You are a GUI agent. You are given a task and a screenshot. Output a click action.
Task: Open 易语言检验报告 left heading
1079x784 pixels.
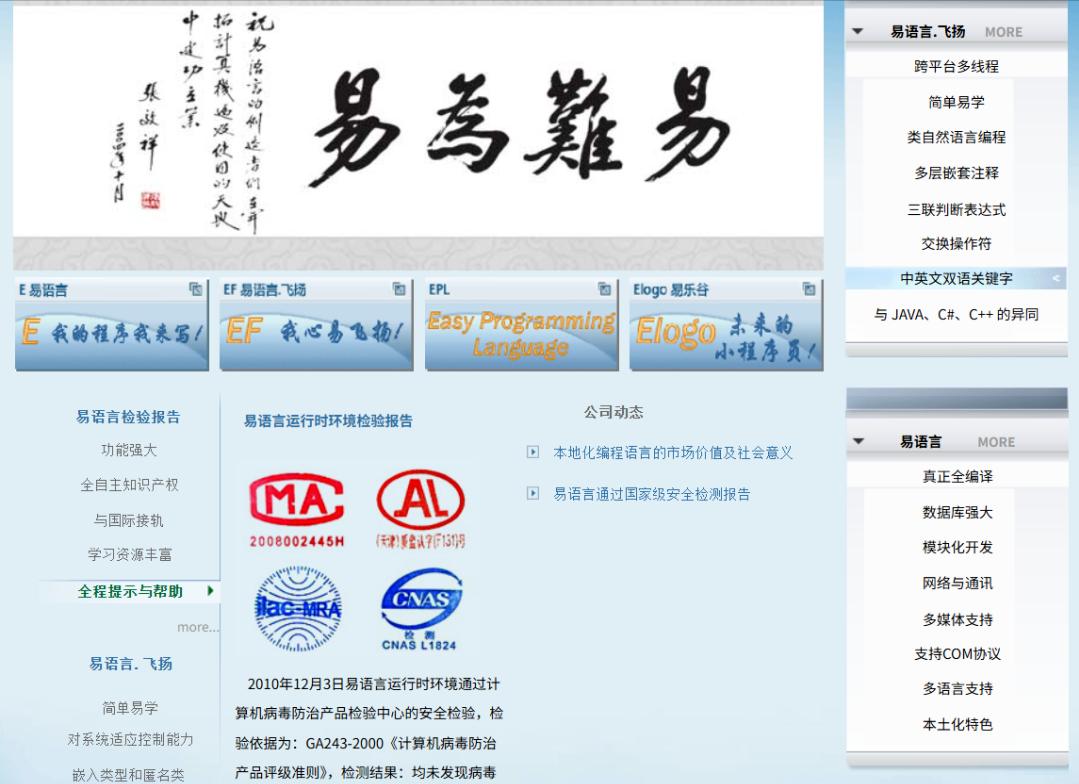(128, 416)
